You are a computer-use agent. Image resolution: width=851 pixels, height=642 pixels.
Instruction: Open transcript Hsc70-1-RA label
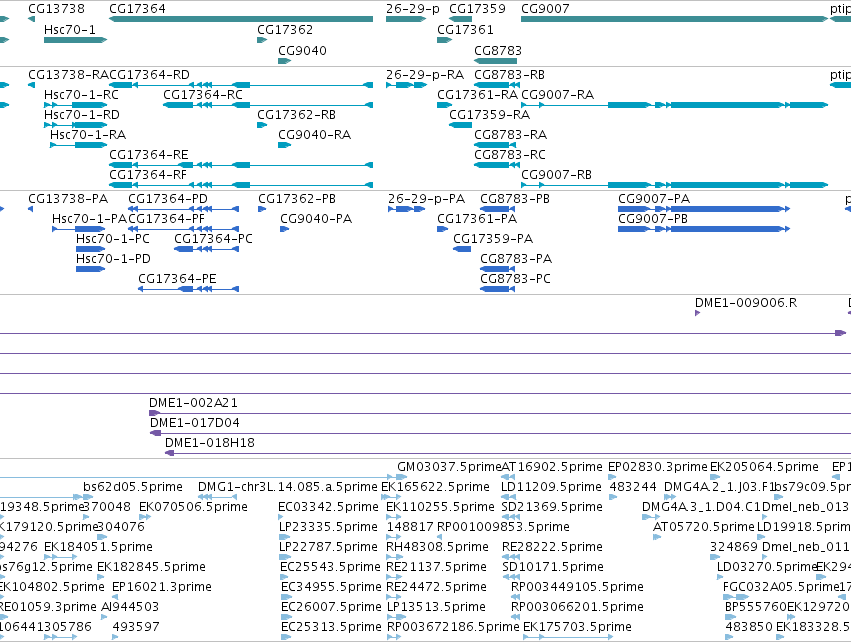tap(88, 135)
